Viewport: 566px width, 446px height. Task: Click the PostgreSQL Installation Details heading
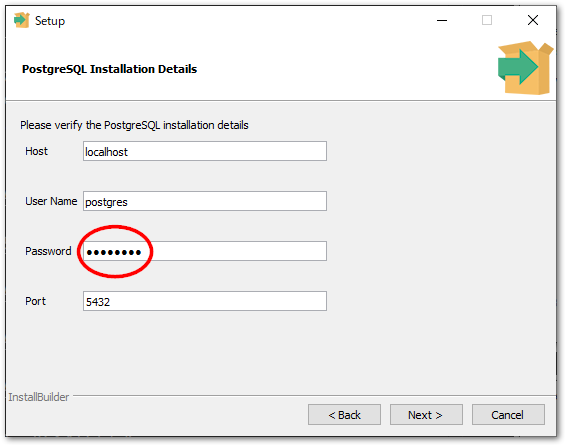point(109,69)
